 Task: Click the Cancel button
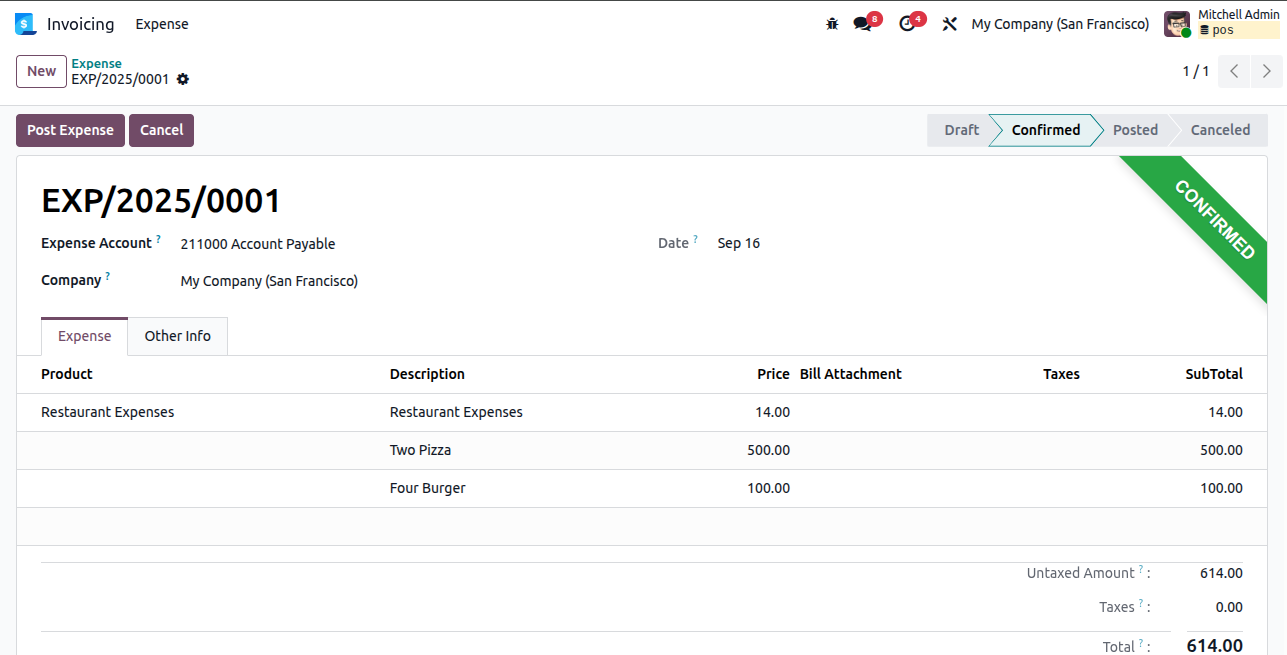[161, 130]
